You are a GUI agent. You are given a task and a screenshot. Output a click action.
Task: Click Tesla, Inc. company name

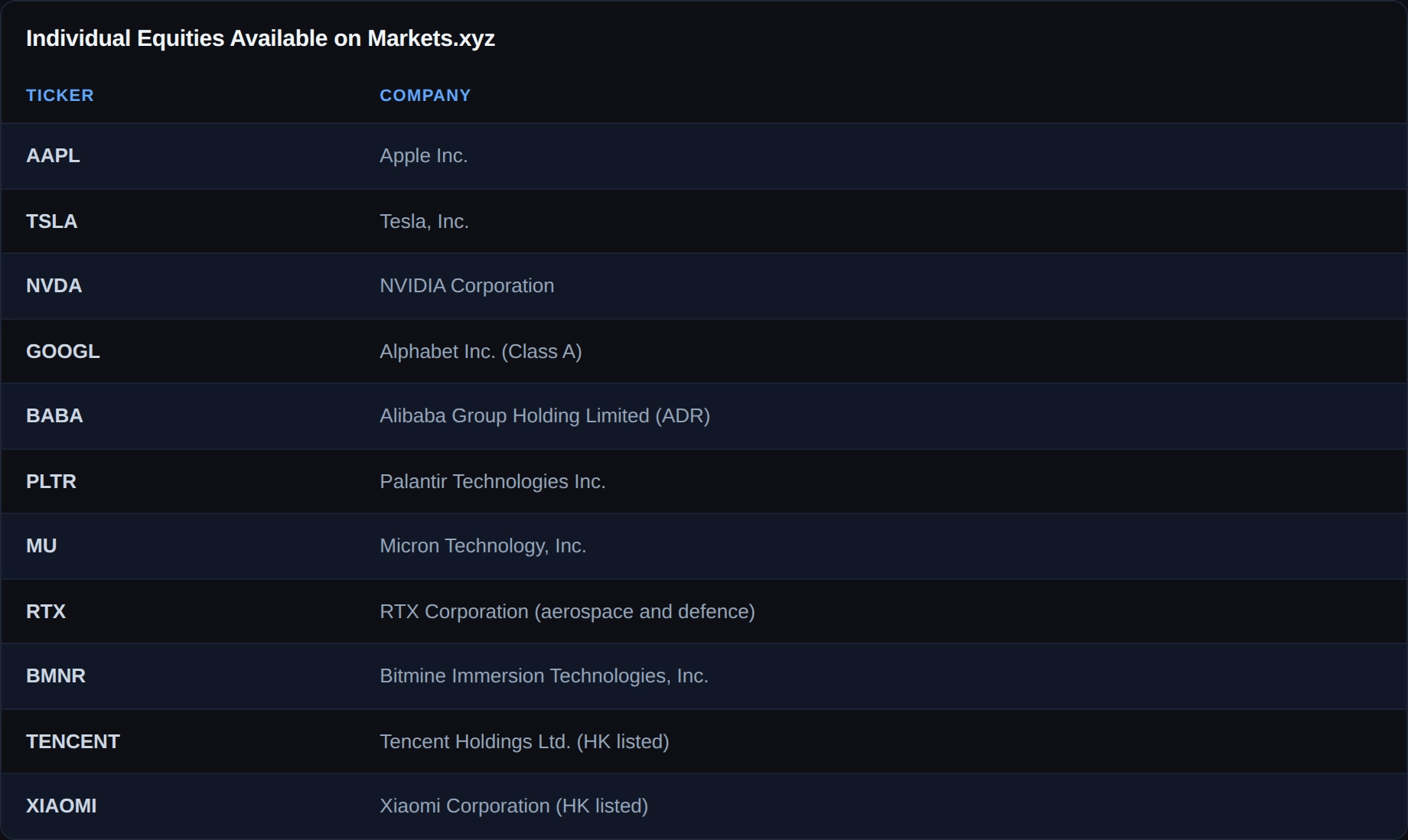tap(424, 221)
